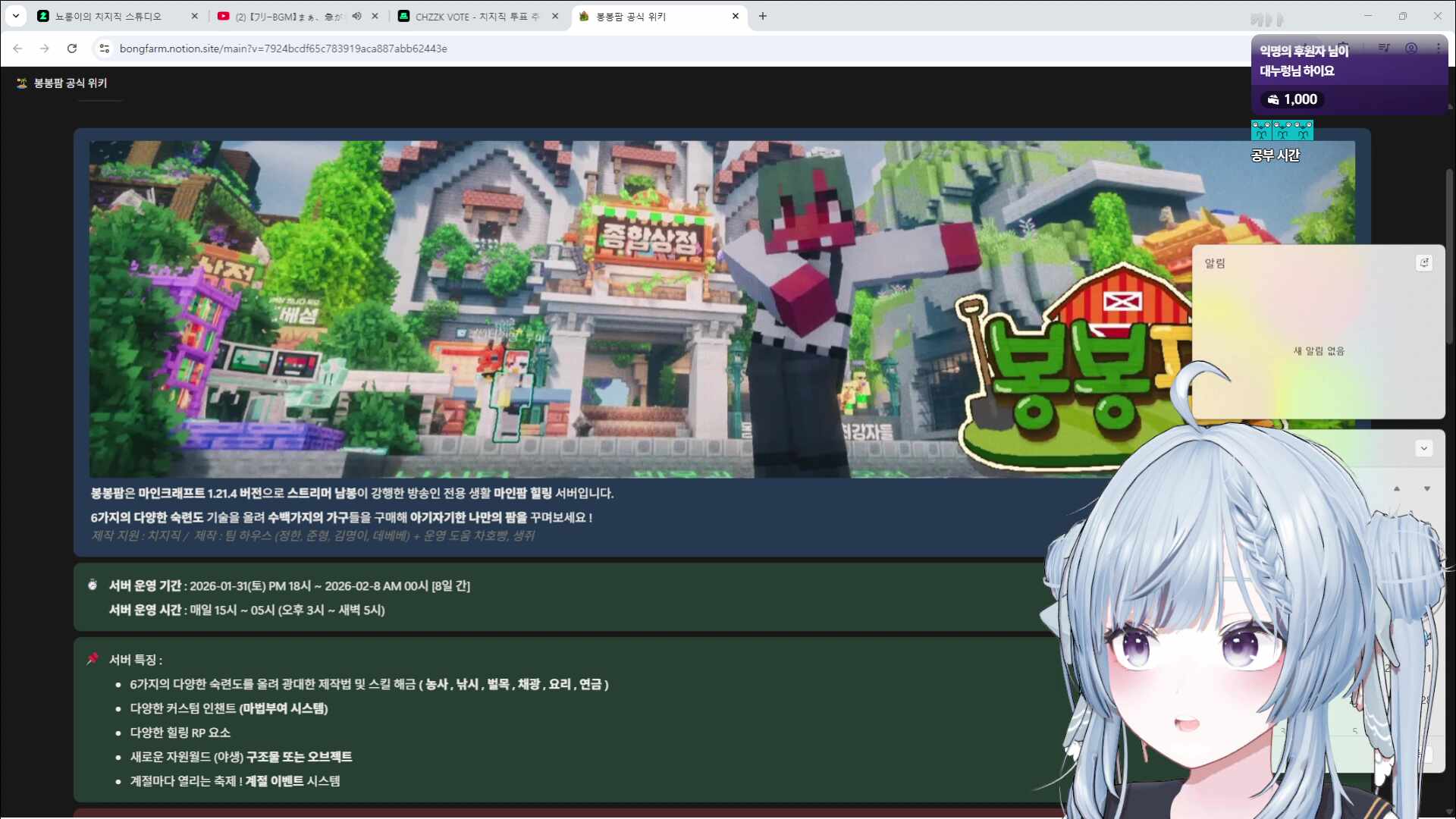1456x819 pixels.
Task: Reload the 봉봉팜 wiki page
Action: coord(72,48)
